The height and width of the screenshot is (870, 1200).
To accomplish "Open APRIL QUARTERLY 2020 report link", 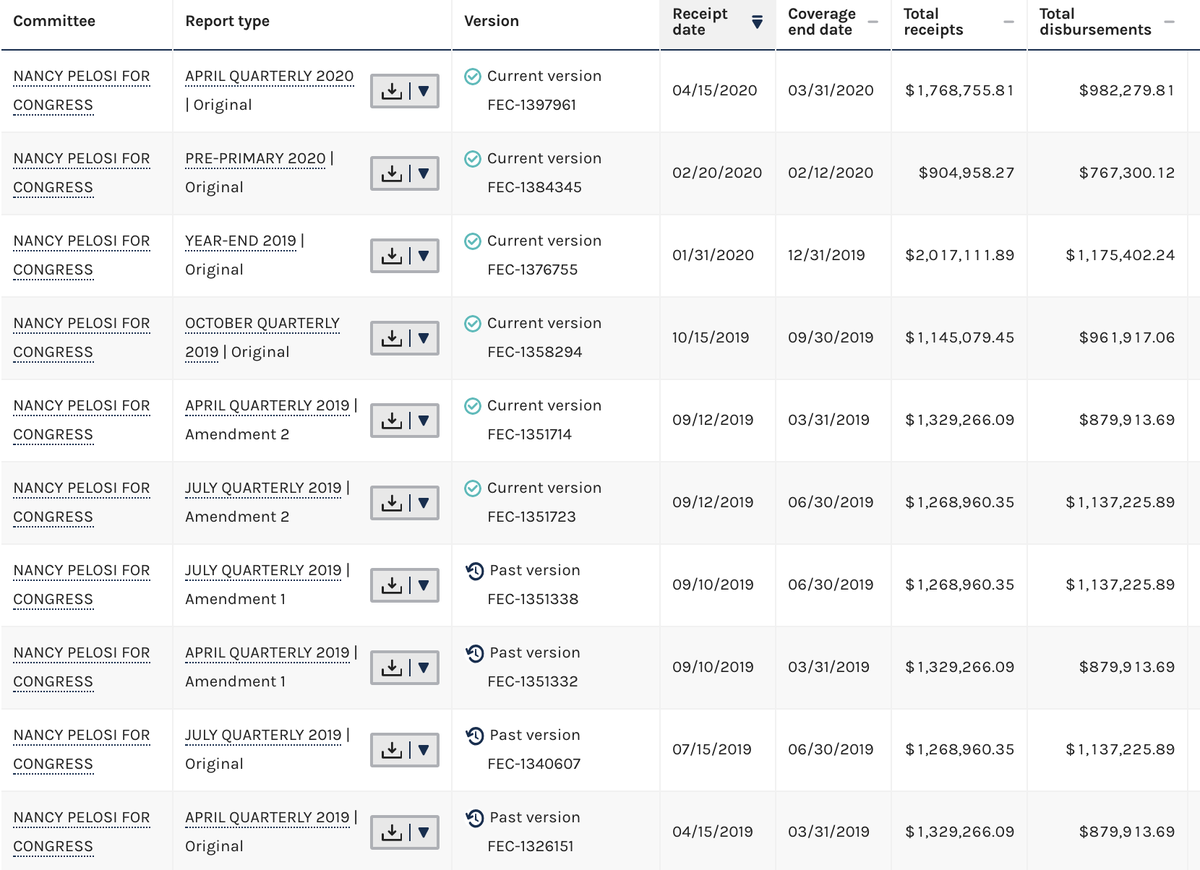I will (269, 76).
